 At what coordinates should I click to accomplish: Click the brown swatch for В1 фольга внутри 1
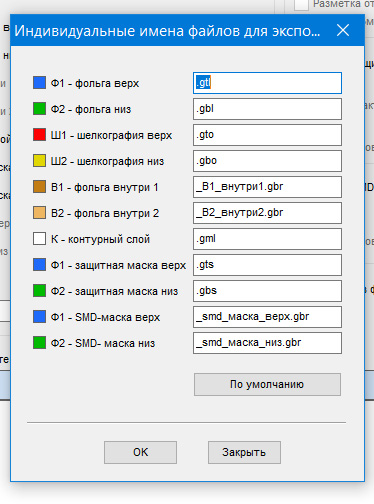click(x=39, y=187)
